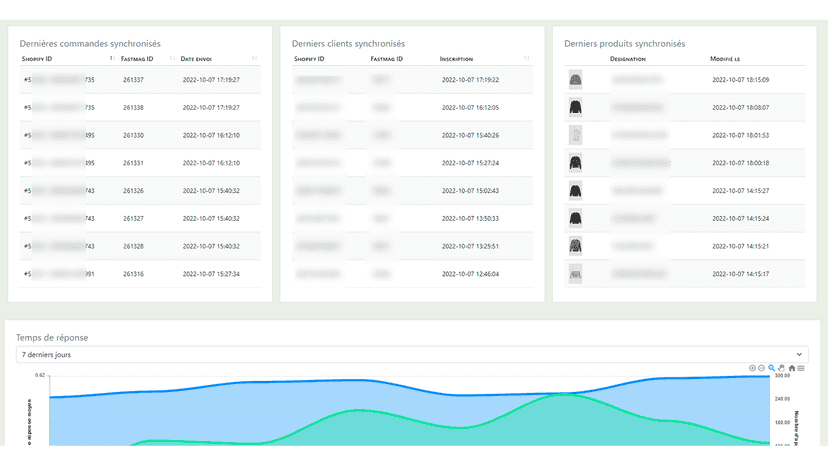Enable the chart panning hand tool
Image resolution: width=828 pixels, height=466 pixels.
pyautogui.click(x=782, y=368)
